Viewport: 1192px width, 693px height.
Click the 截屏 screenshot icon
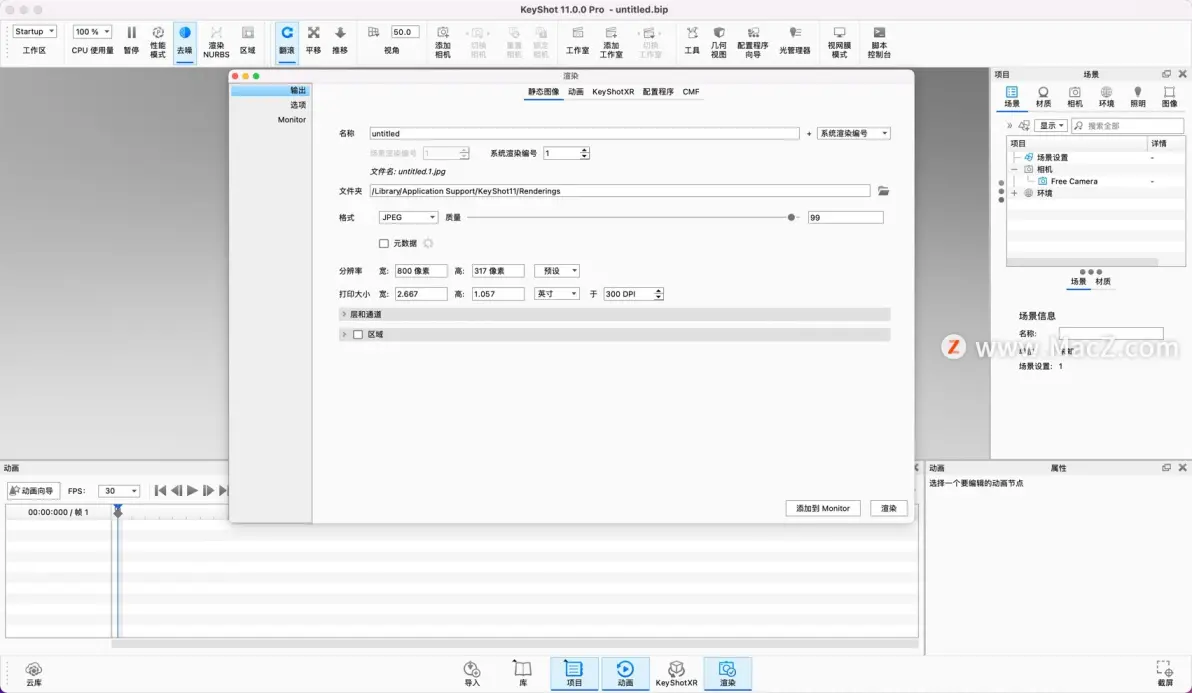coord(1165,674)
